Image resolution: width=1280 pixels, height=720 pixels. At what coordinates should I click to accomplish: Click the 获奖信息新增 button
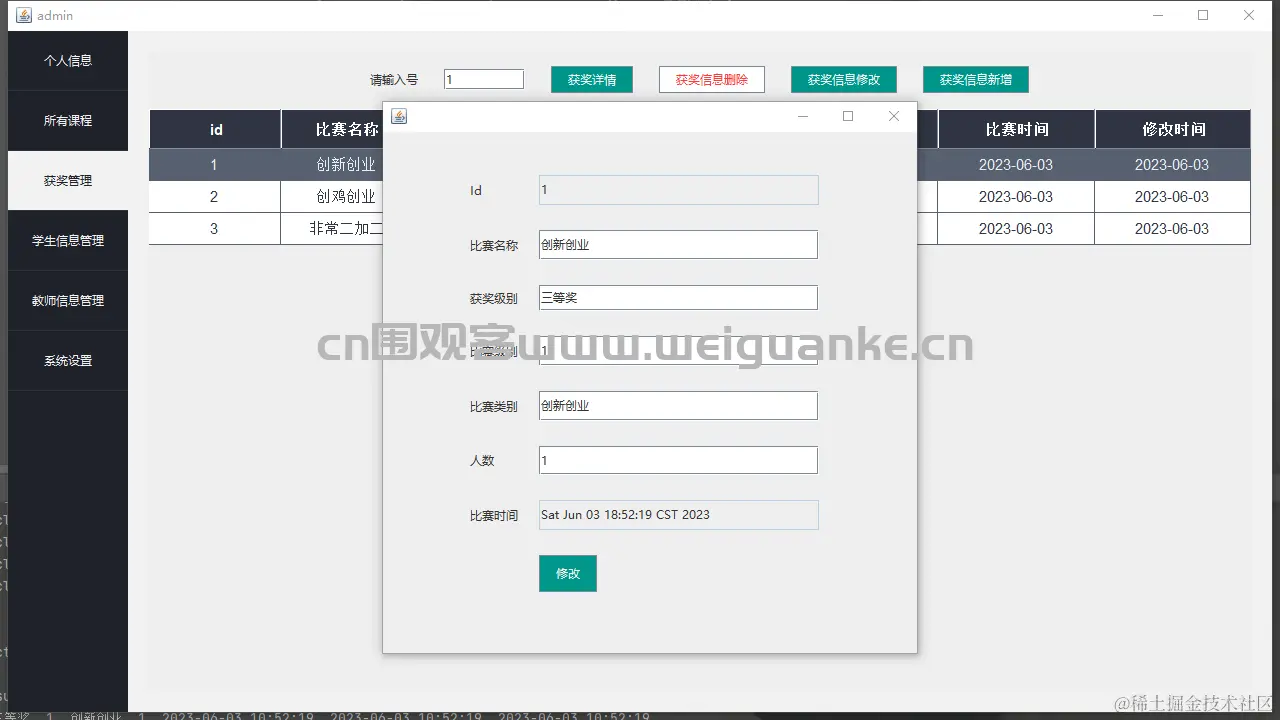976,80
